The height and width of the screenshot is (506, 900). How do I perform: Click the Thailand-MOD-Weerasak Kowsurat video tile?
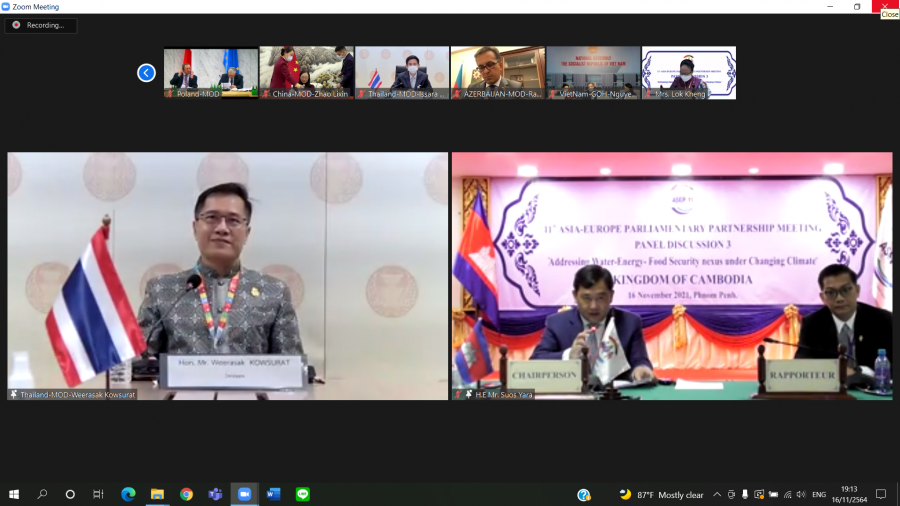click(228, 276)
